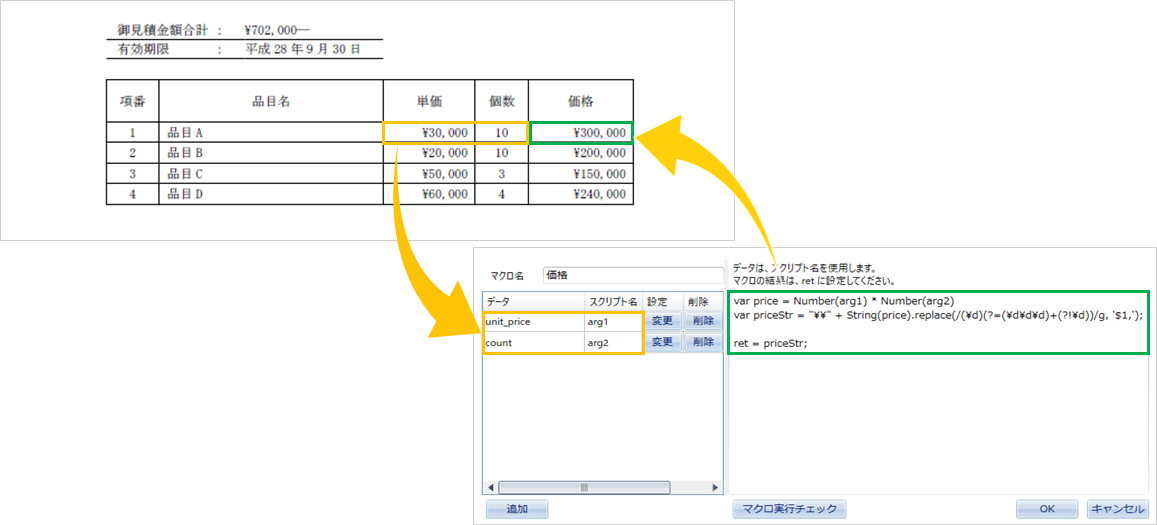Click the 項番 table header

133,102
